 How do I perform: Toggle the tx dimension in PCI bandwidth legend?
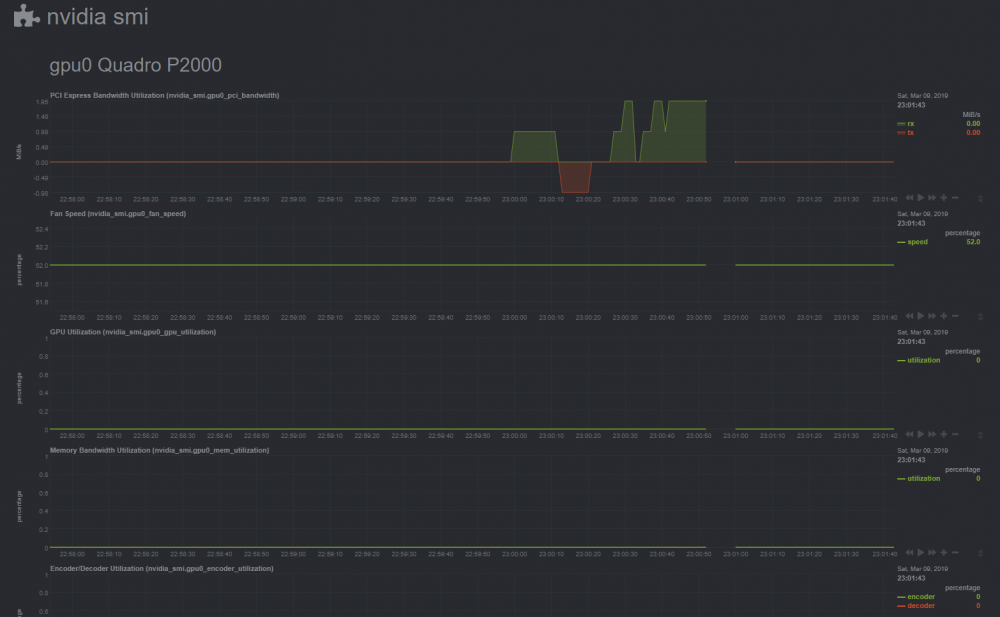click(x=911, y=133)
